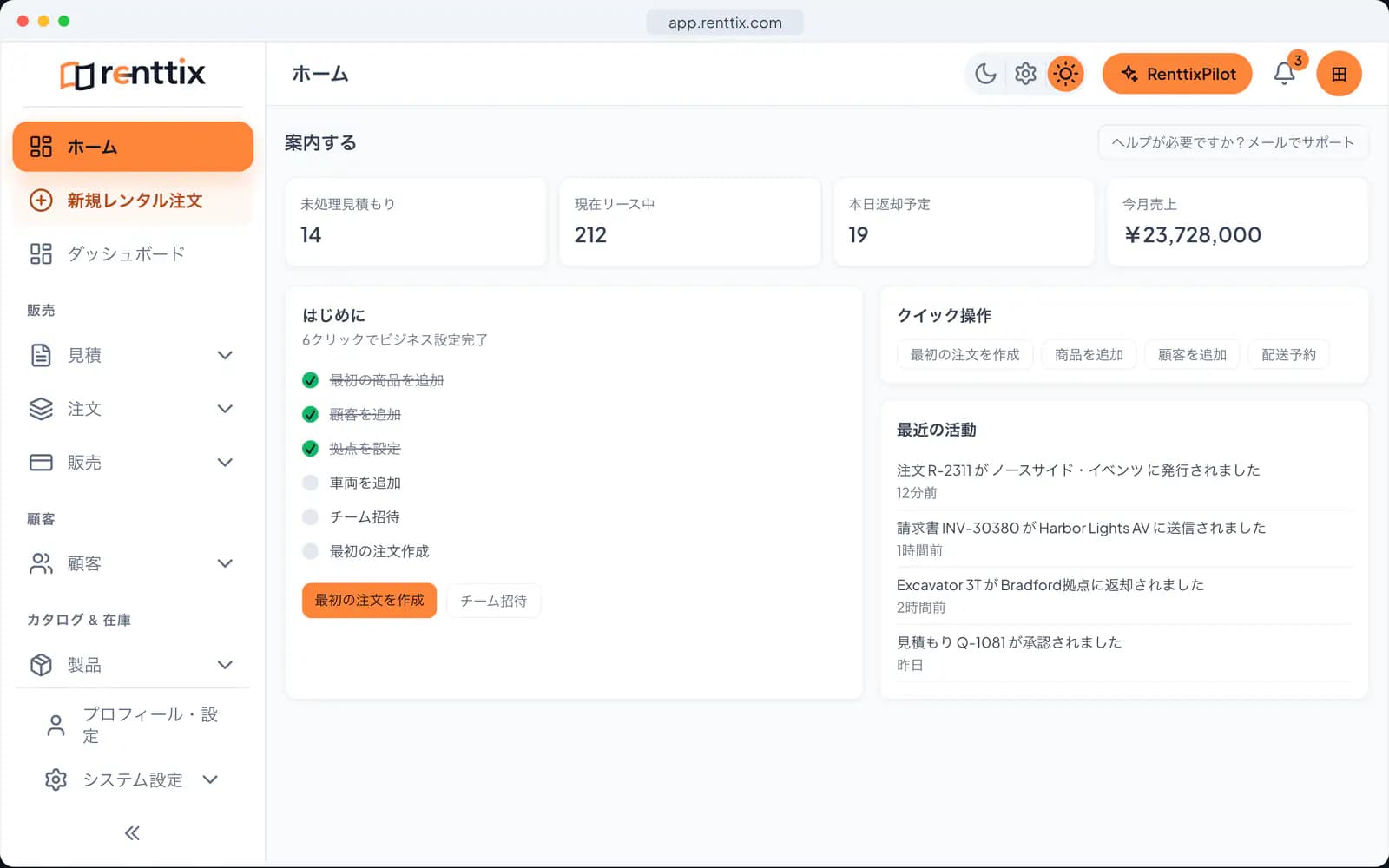Image resolution: width=1389 pixels, height=868 pixels.
Task: Click the browser address bar app.renttix.com
Action: tap(725, 23)
